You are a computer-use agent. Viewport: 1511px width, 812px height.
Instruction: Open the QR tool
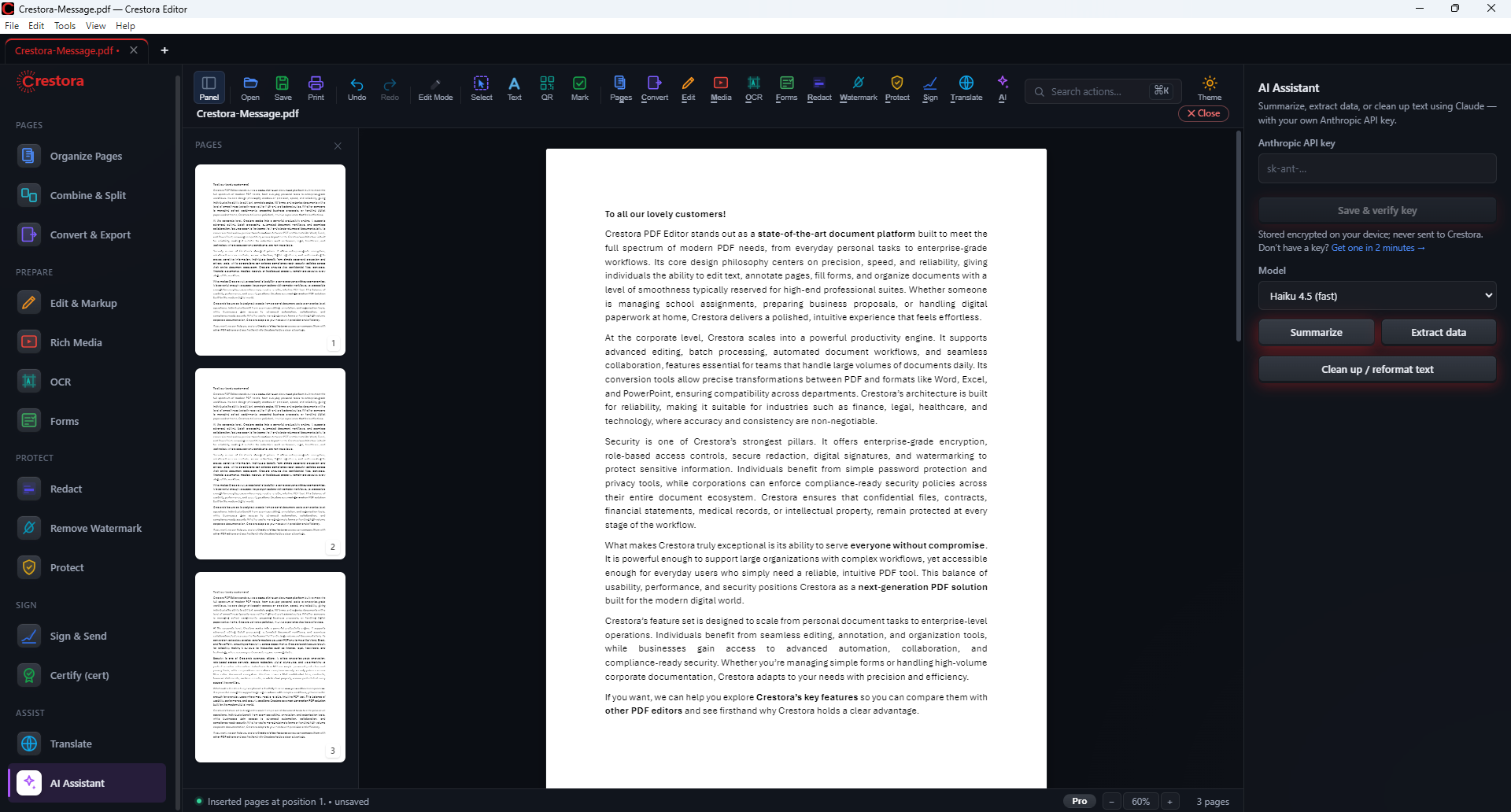click(x=547, y=88)
